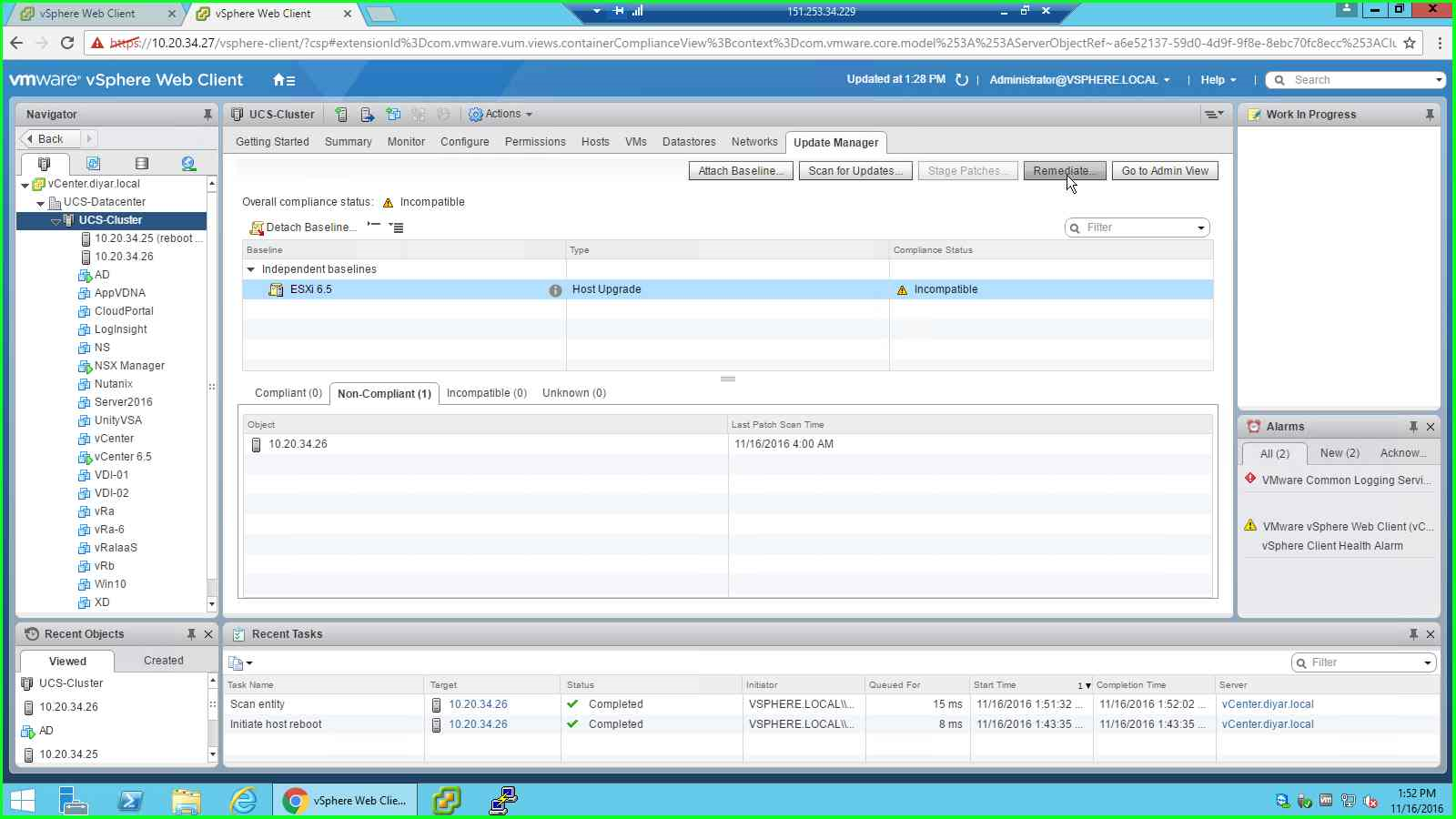The width and height of the screenshot is (1456, 819).
Task: Pin the Recent Tasks panel
Action: [1413, 634]
